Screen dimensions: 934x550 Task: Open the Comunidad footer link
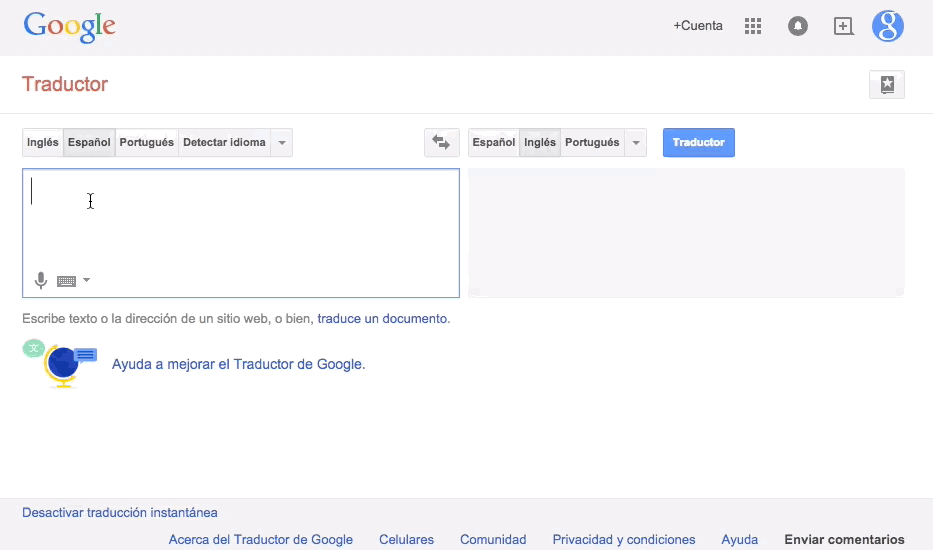coord(493,539)
